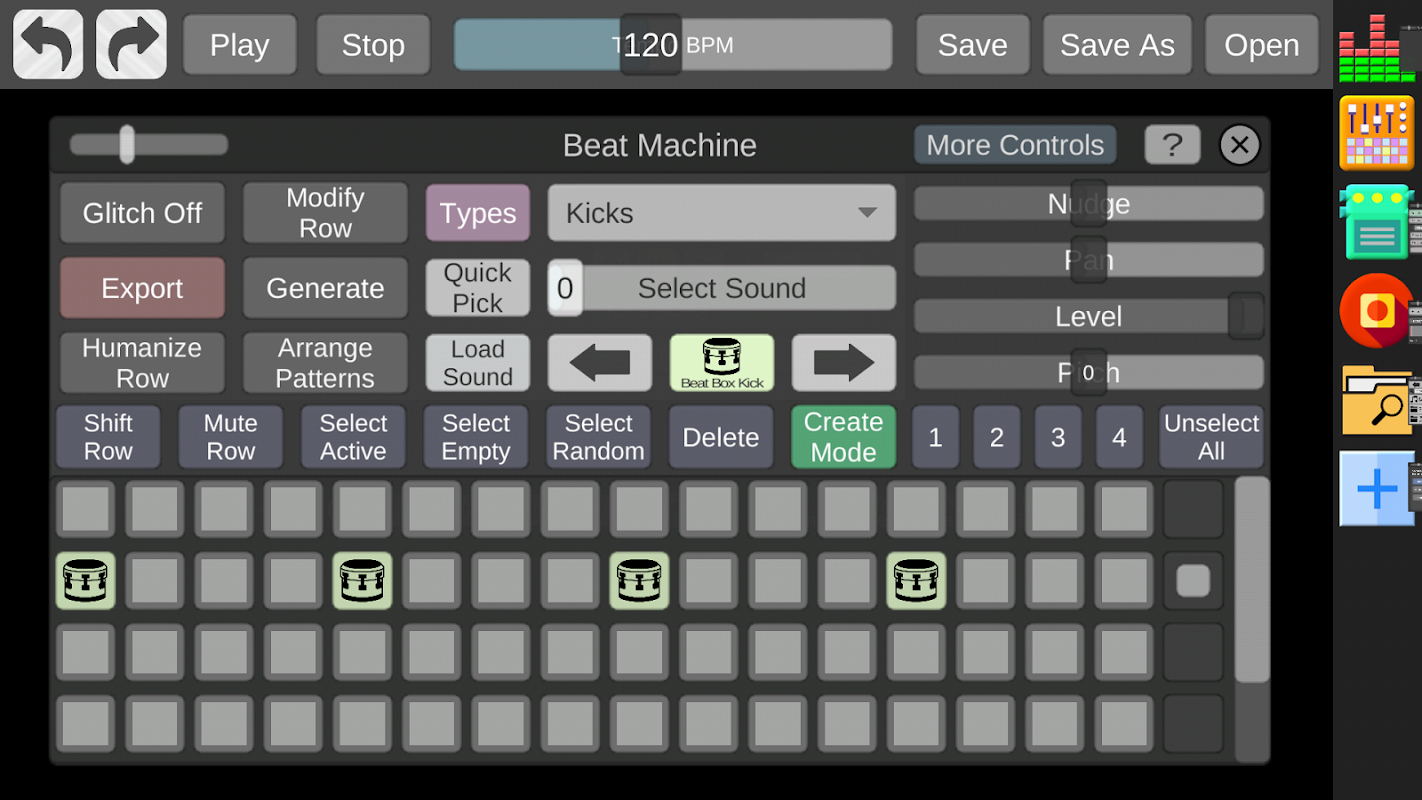The width and height of the screenshot is (1422, 800).
Task: Click Modify Row
Action: point(325,213)
